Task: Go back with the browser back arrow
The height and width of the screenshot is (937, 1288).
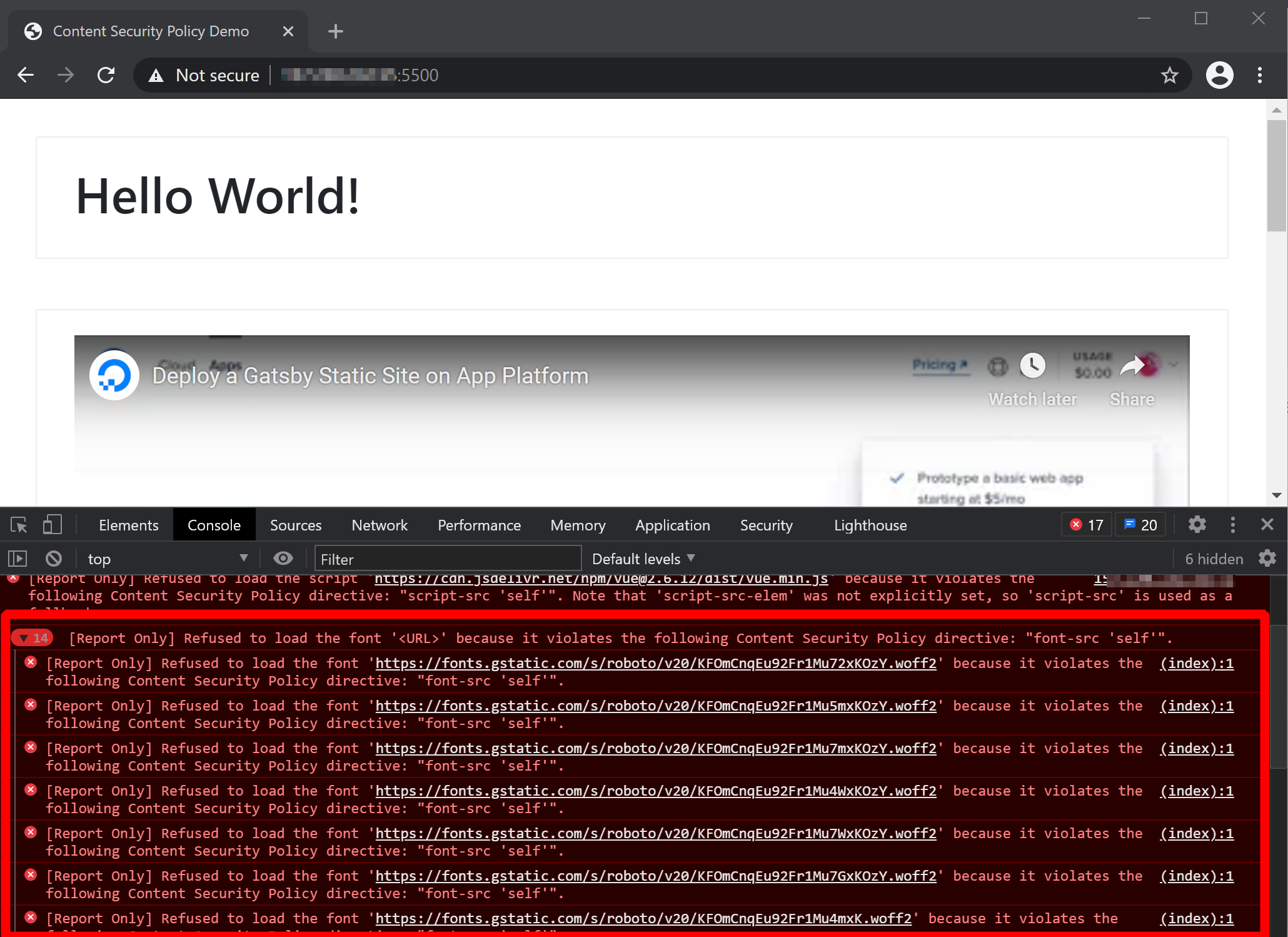Action: [x=26, y=75]
